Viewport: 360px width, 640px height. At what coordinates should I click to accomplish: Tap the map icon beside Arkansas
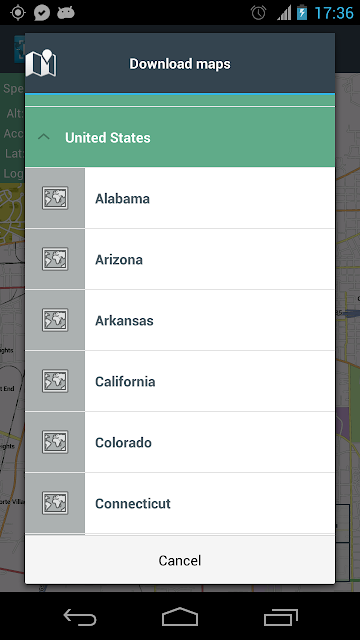coord(55,320)
